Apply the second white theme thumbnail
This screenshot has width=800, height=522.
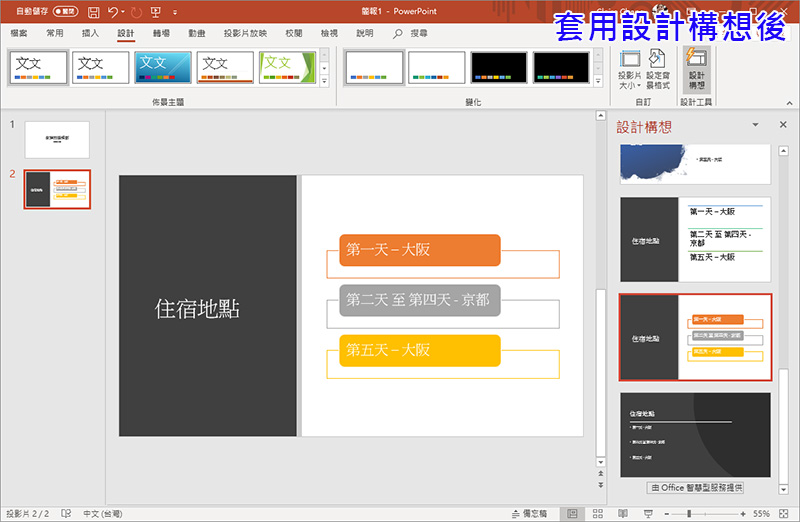pyautogui.click(x=101, y=67)
